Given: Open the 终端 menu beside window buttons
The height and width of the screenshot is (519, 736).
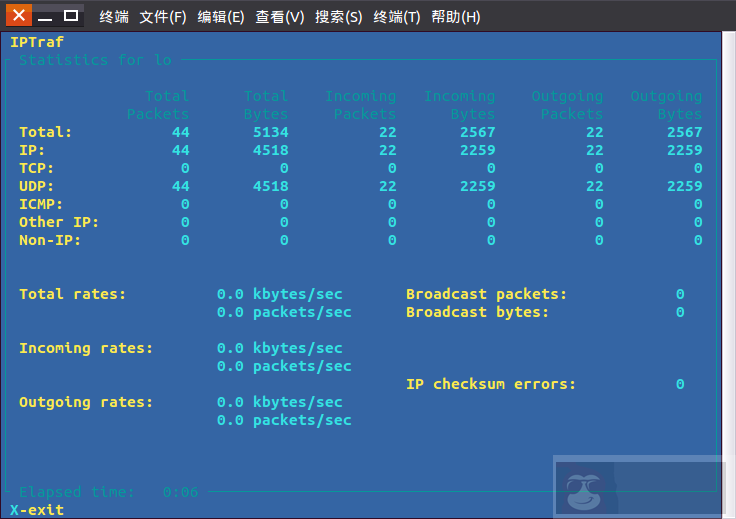Looking at the screenshot, I should coord(114,17).
